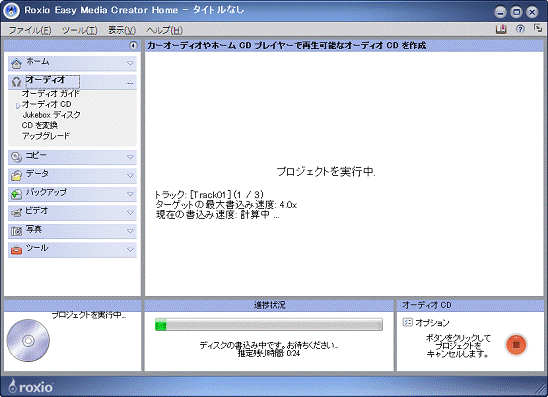Image resolution: width=548 pixels, height=397 pixels.
Task: Click the 現在の書込み速度: 計算中 line
Action: point(217,215)
